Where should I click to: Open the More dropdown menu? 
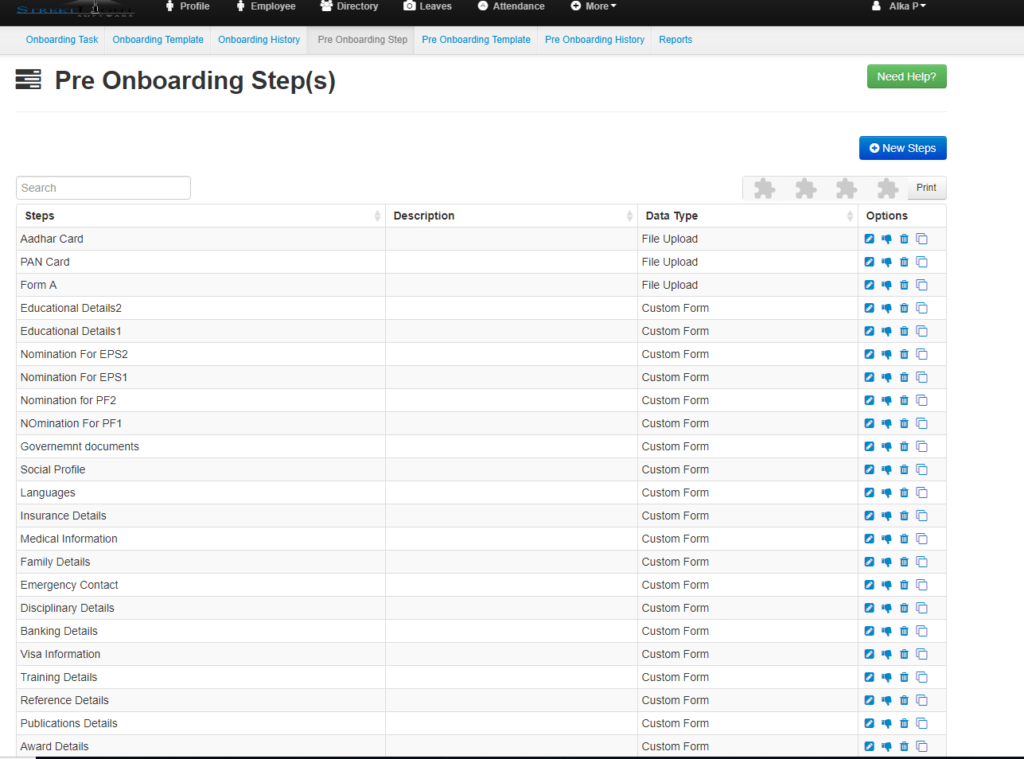(593, 6)
